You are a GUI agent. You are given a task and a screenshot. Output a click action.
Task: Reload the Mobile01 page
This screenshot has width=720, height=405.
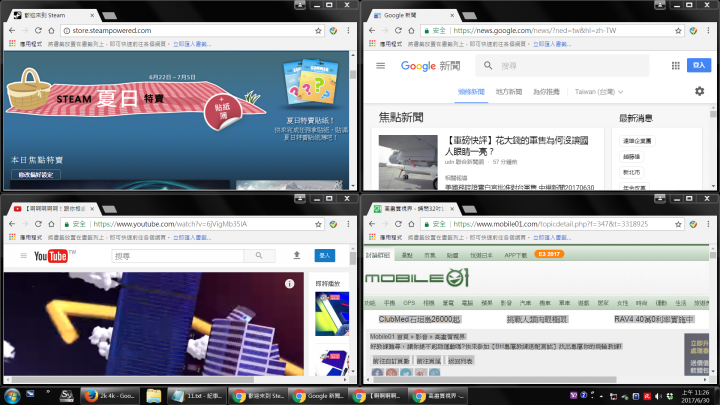pos(398,224)
